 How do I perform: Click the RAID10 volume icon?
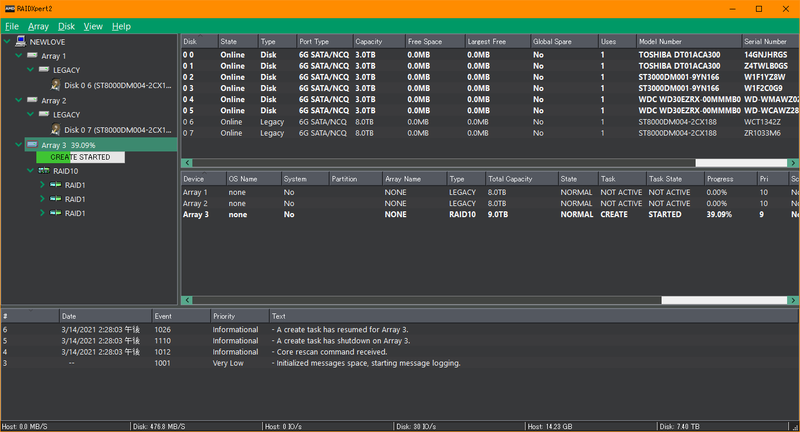44,171
